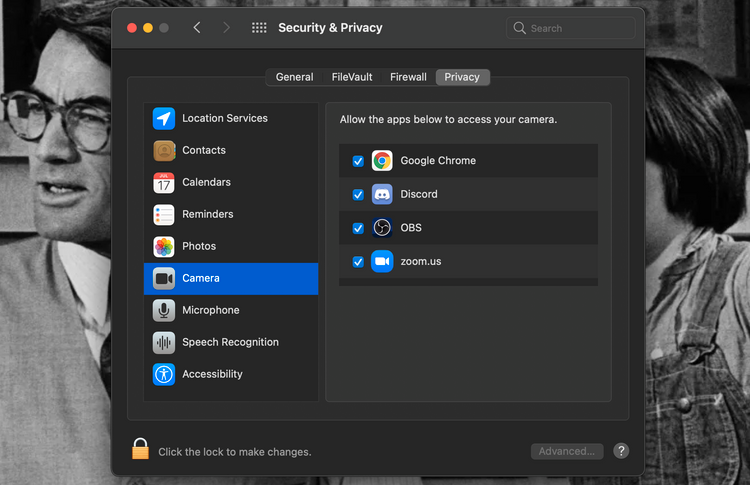The image size is (750, 485).
Task: Click the Reminders list icon
Action: pyautogui.click(x=164, y=214)
